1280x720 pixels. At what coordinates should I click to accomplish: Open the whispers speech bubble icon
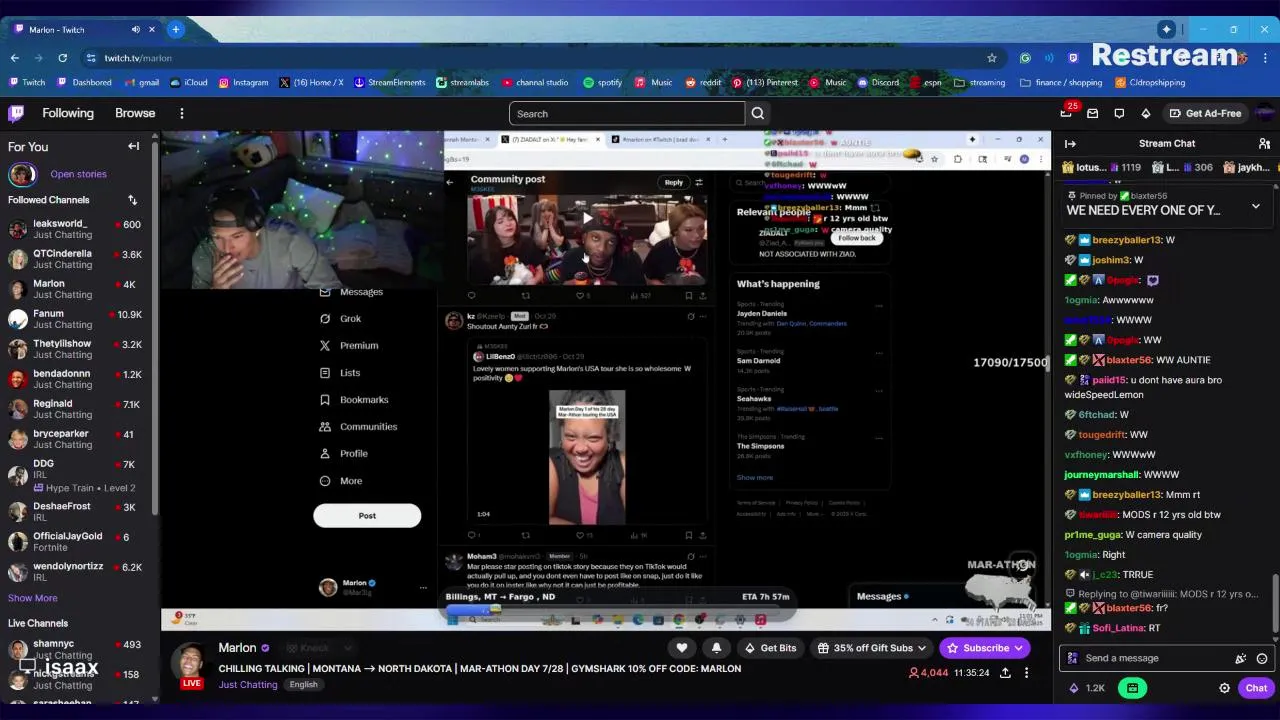tap(1119, 113)
